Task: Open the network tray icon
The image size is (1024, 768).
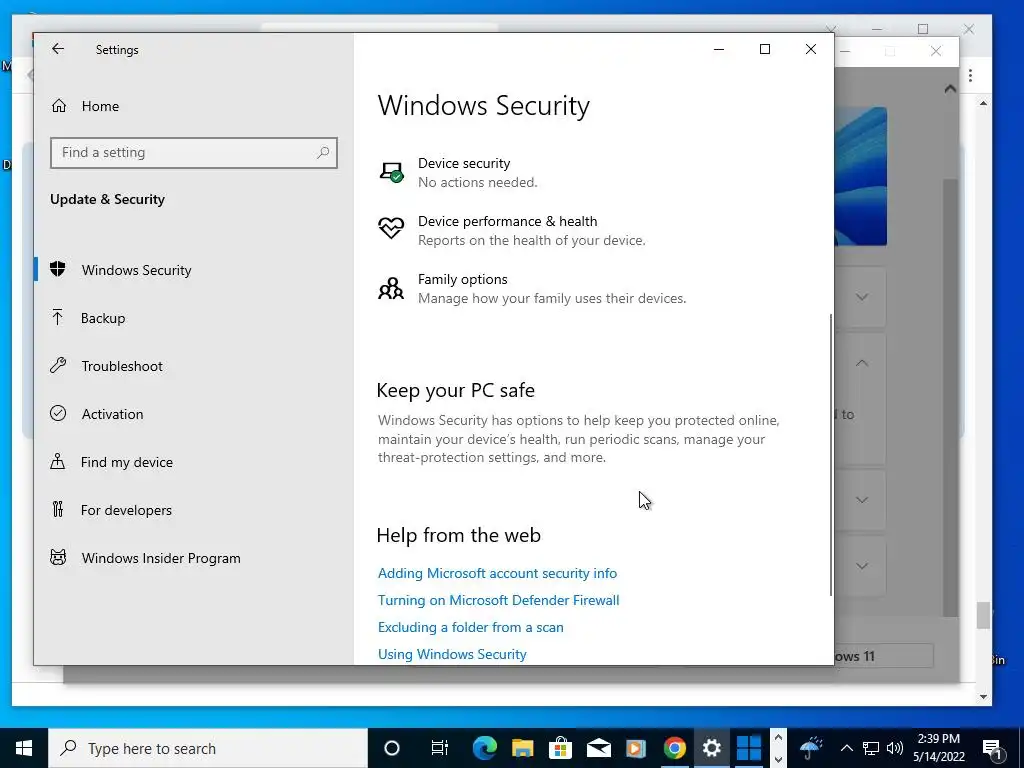Action: pyautogui.click(x=871, y=748)
